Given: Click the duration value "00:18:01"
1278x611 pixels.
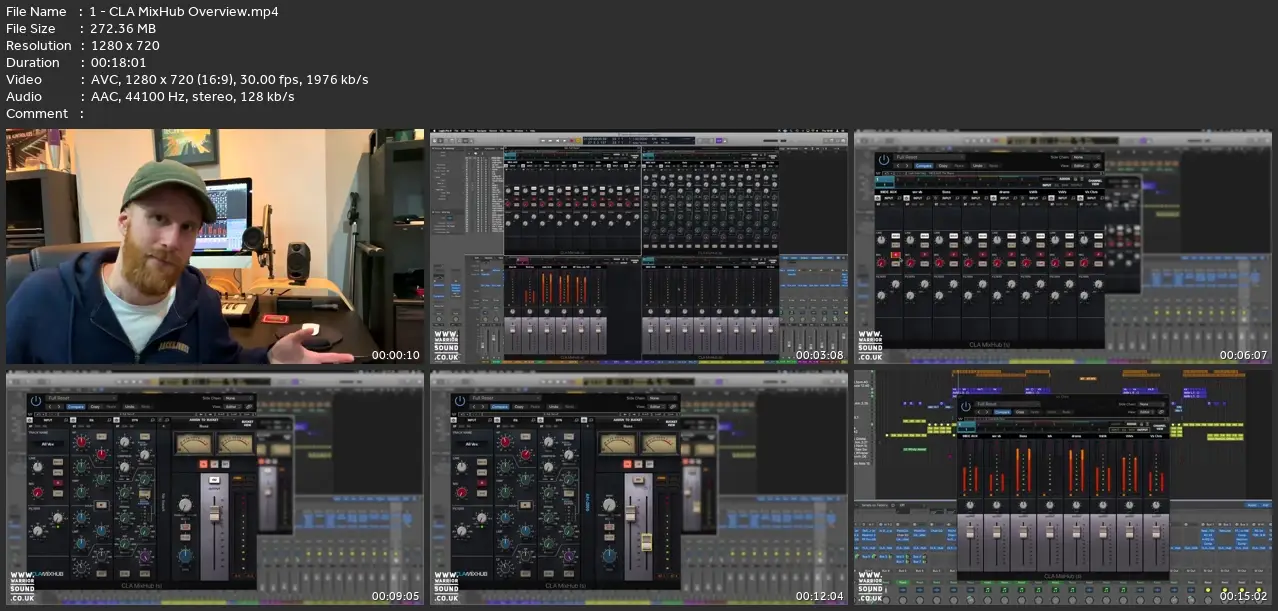Looking at the screenshot, I should pos(119,63).
